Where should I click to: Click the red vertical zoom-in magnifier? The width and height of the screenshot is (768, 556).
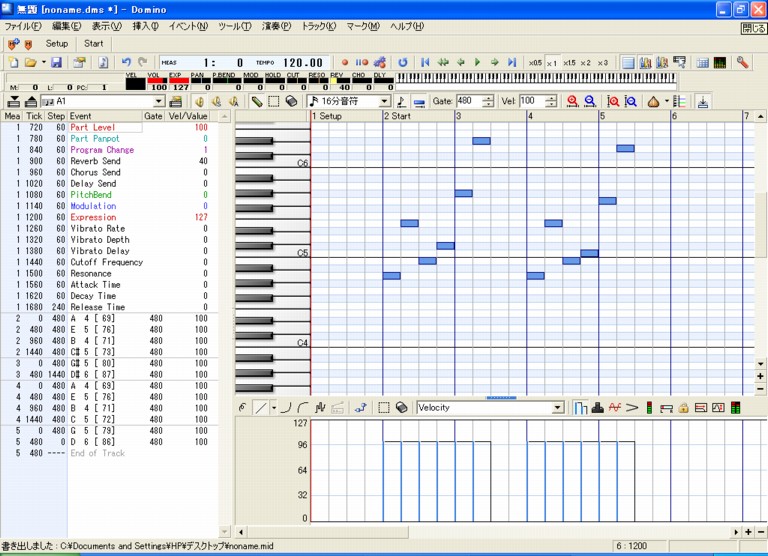coord(613,101)
